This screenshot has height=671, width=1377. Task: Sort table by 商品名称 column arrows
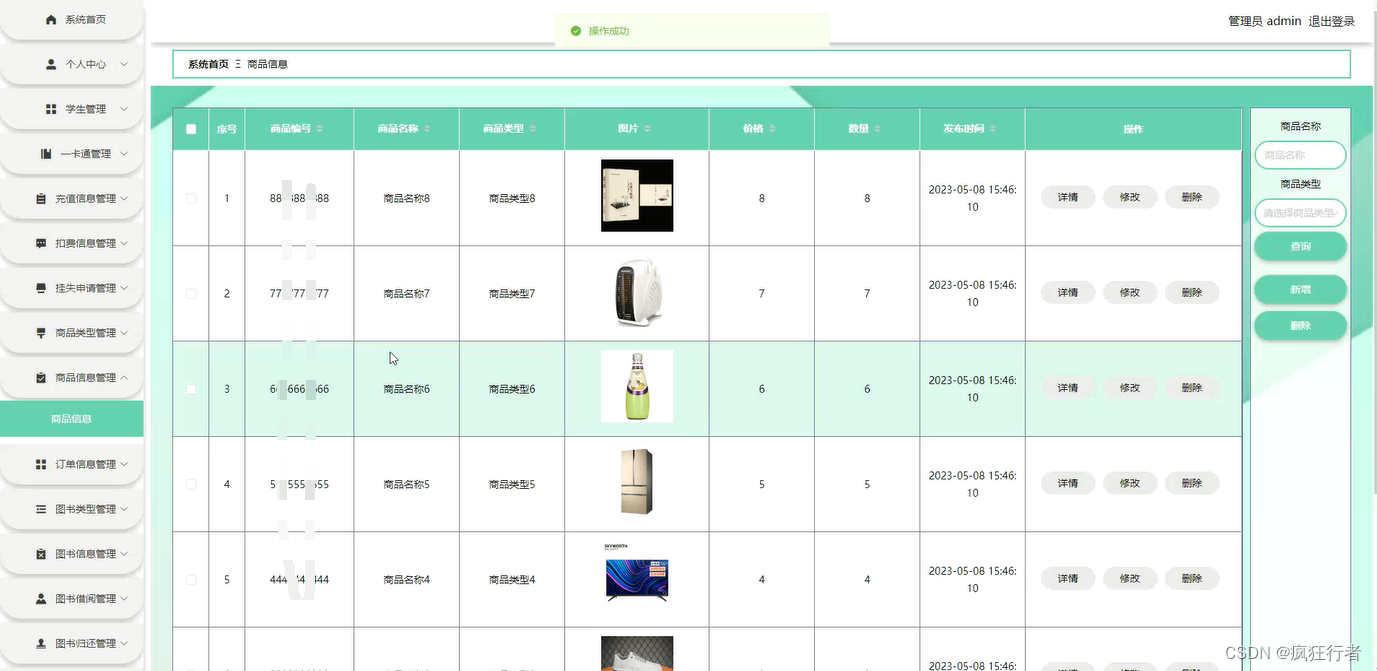coord(427,129)
